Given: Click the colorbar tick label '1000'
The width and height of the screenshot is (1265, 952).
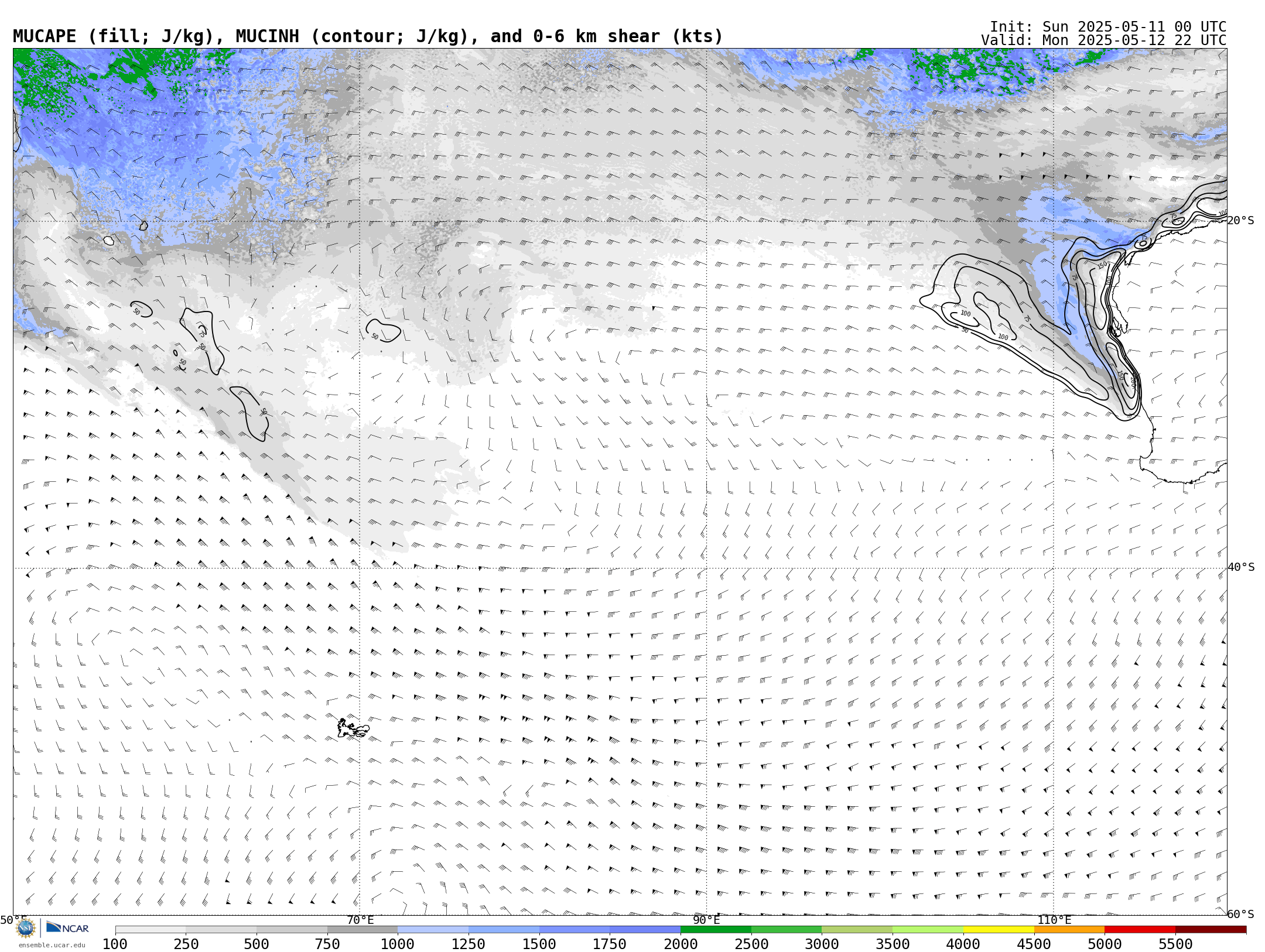Looking at the screenshot, I should (398, 944).
